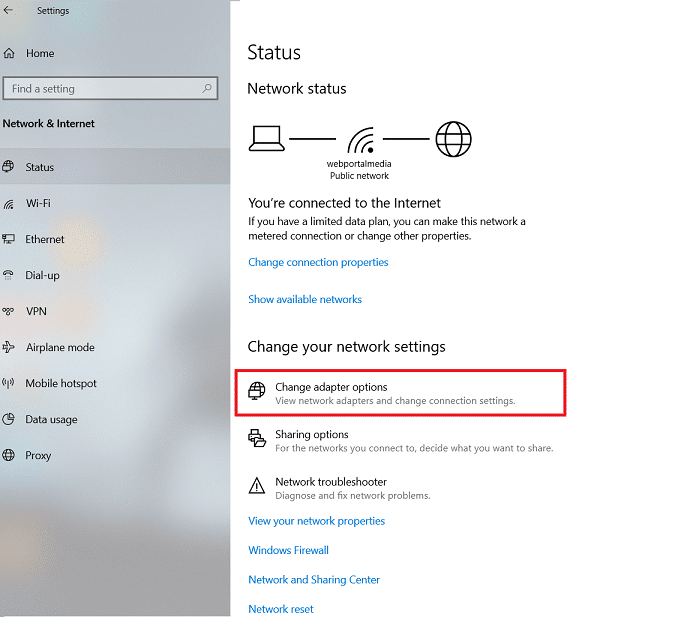Click the laptop icon in network diagram
Image resolution: width=684 pixels, height=617 pixels.
(267, 139)
